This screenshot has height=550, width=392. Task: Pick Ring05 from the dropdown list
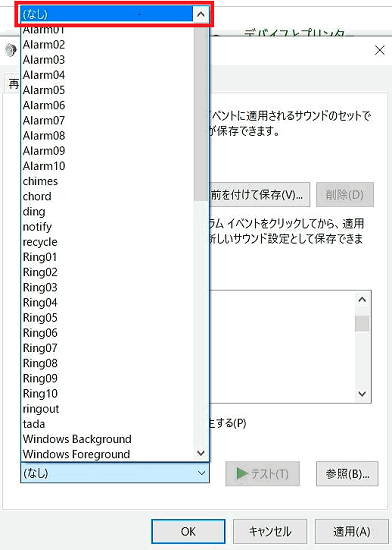(107, 317)
